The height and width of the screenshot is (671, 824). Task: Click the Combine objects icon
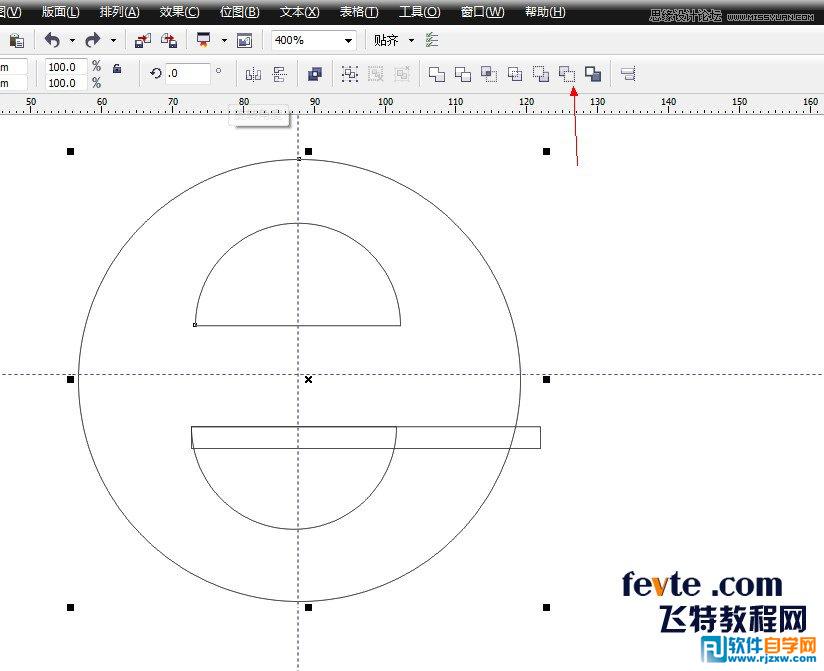(314, 73)
